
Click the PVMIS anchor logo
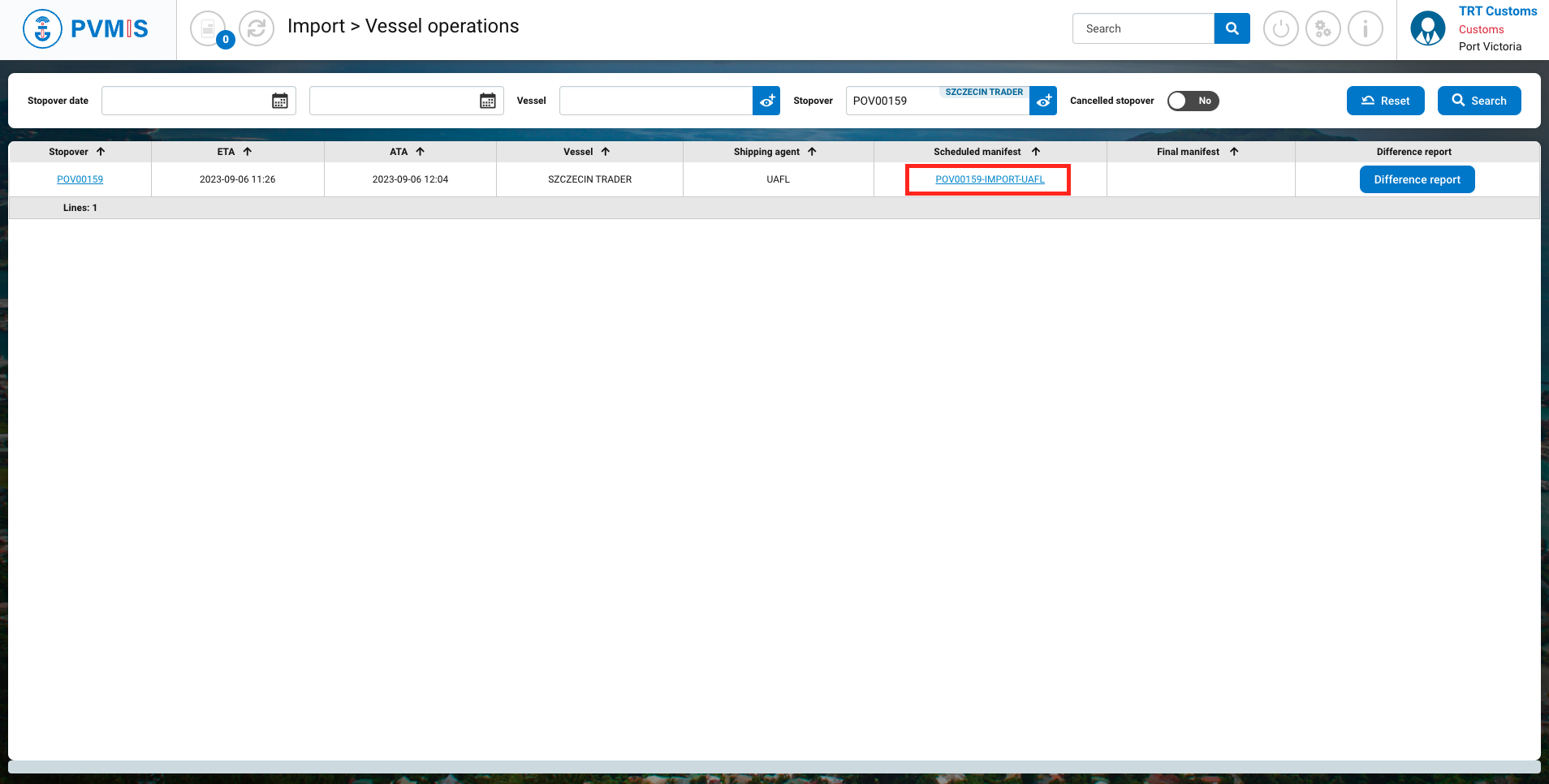(x=42, y=29)
